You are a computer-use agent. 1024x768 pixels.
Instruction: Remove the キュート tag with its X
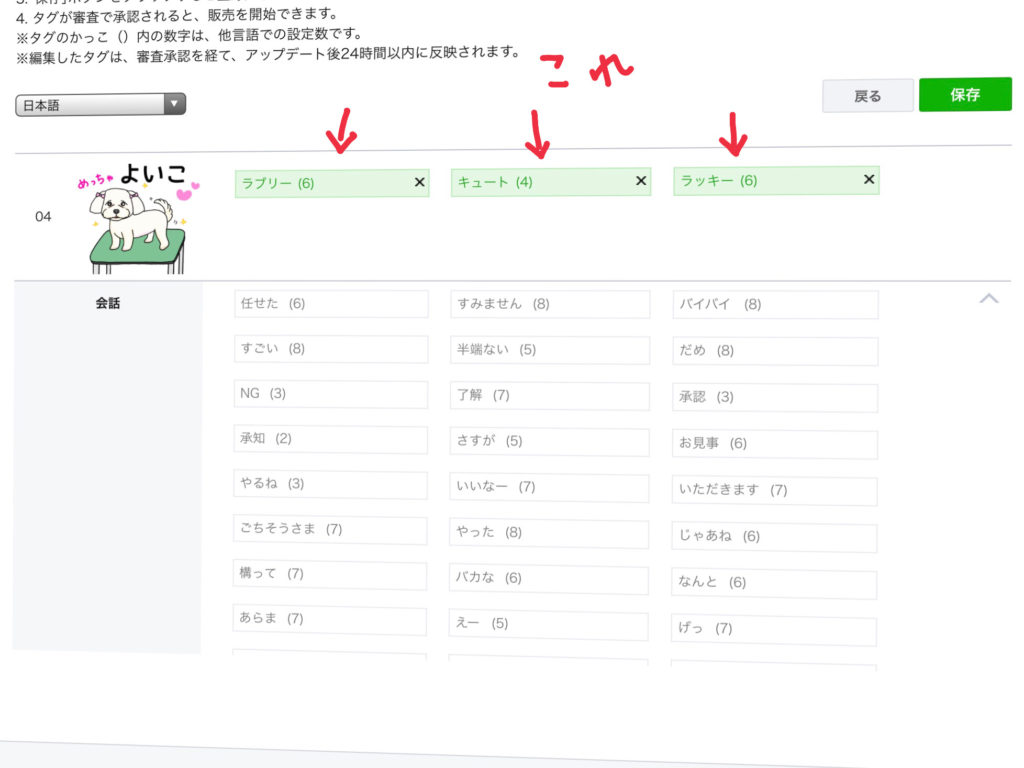641,181
